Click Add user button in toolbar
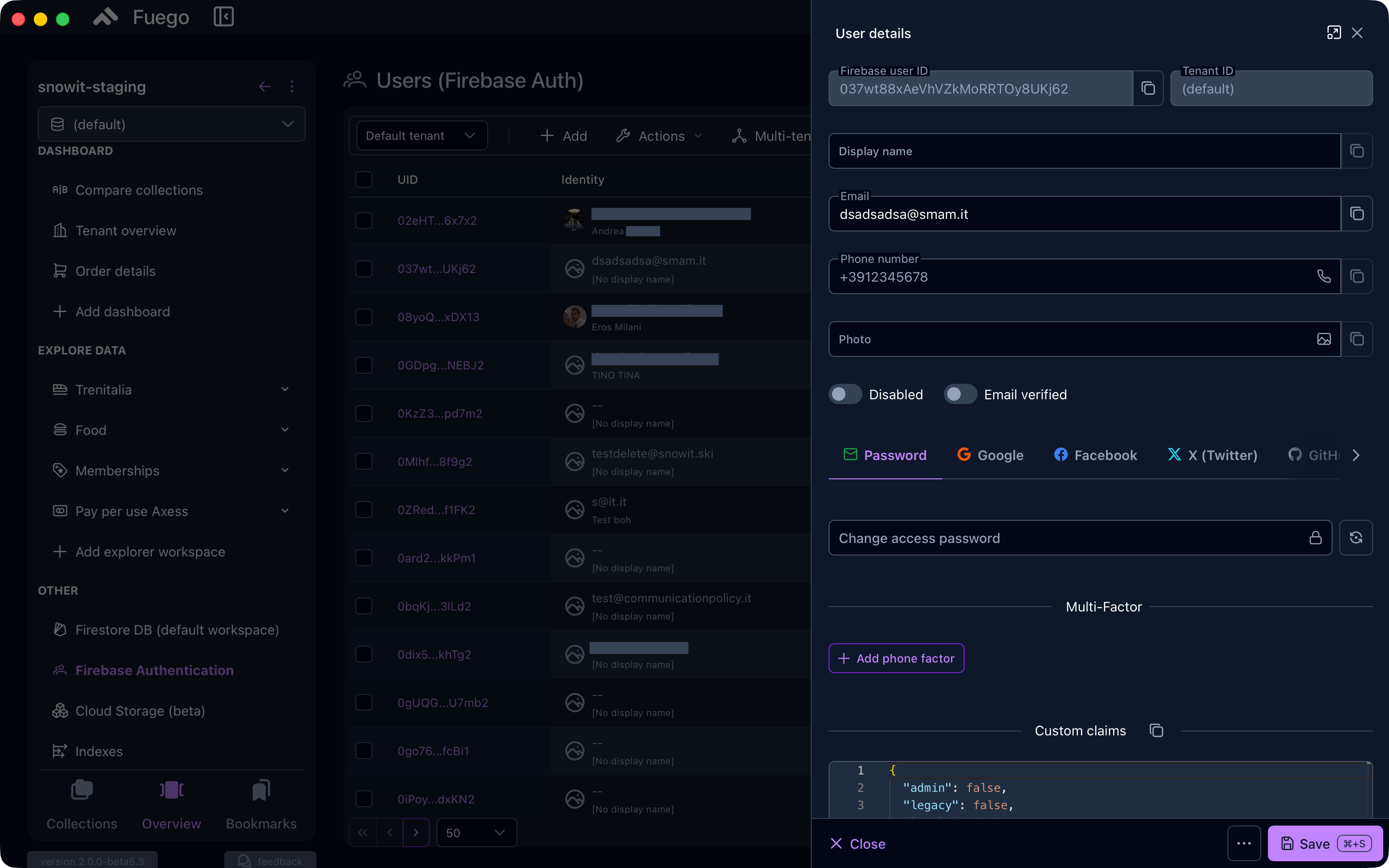 pos(564,136)
